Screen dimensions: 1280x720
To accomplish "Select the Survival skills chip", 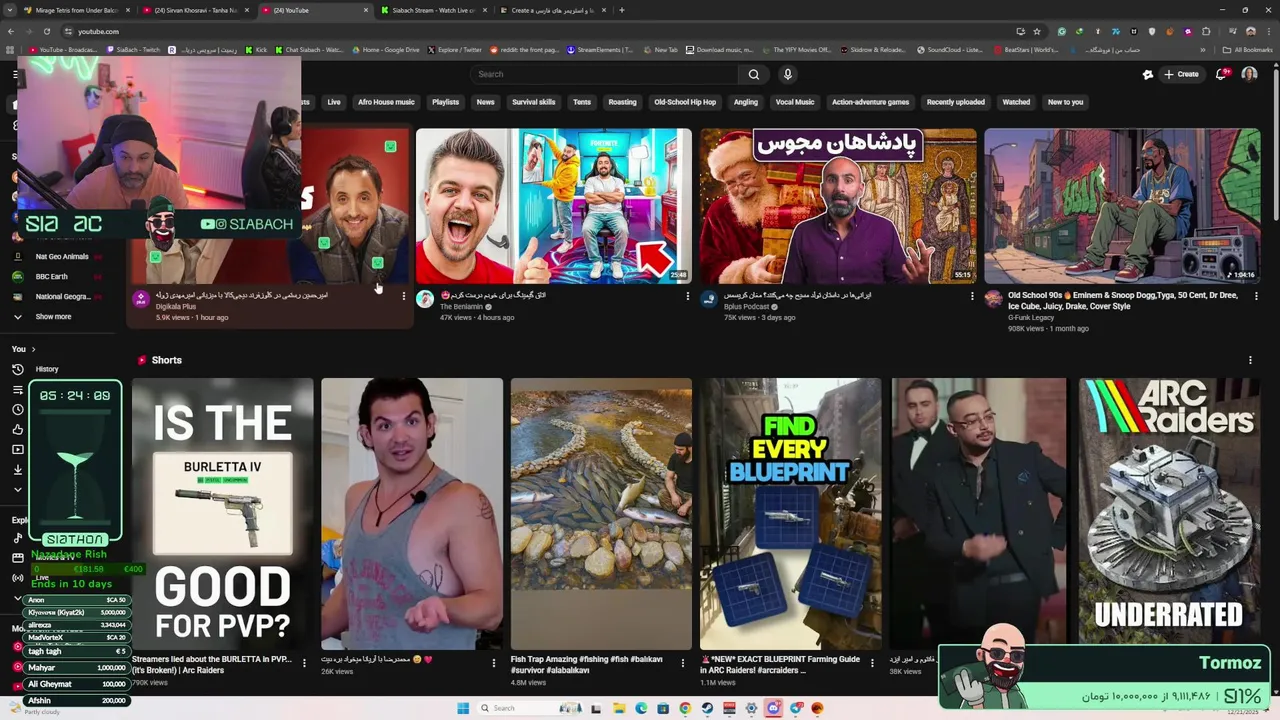I will [533, 102].
